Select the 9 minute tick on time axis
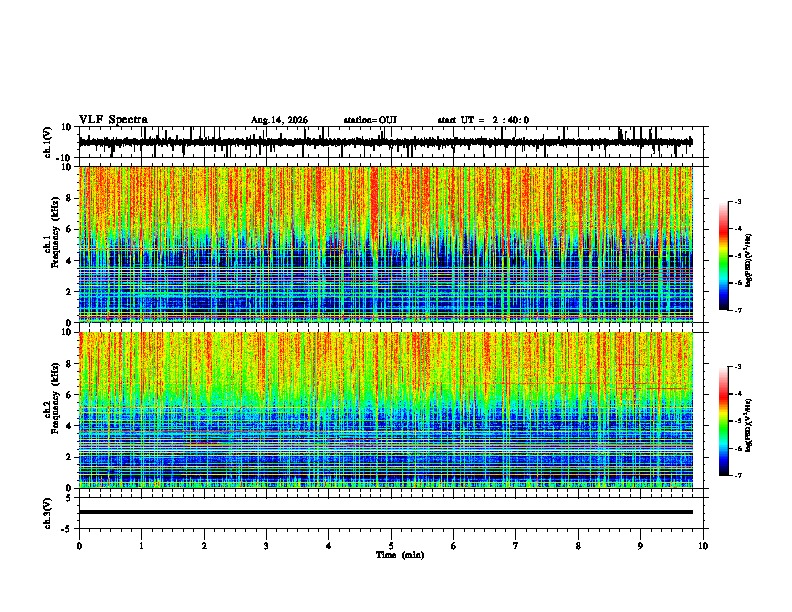Image resolution: width=792 pixels, height=612 pixels. click(640, 546)
